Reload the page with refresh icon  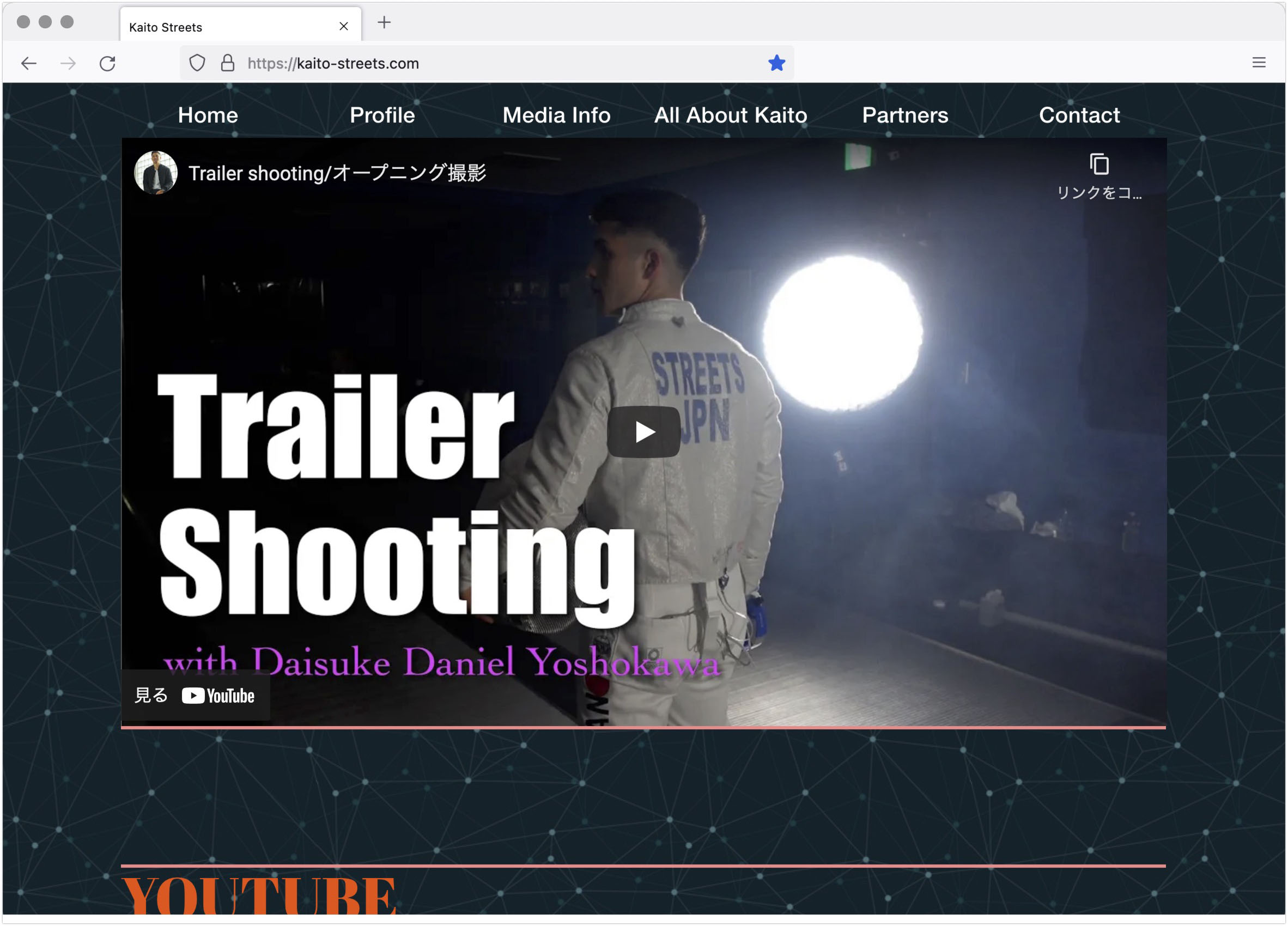(107, 63)
